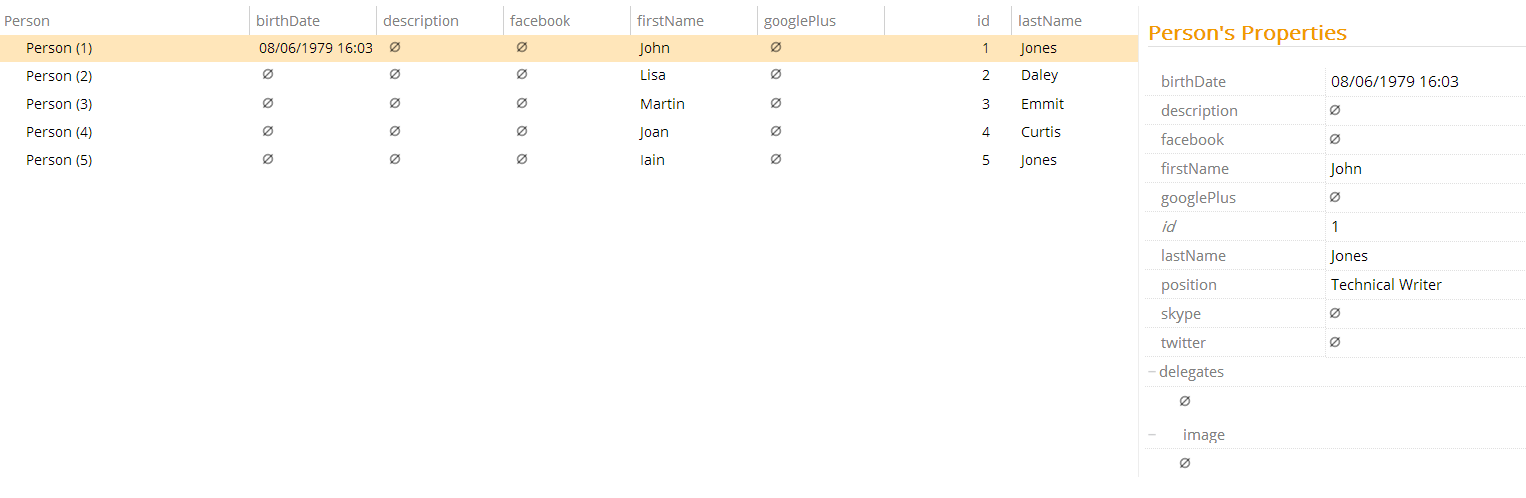Select the Person (3) row
1526x498 pixels.
[59, 104]
